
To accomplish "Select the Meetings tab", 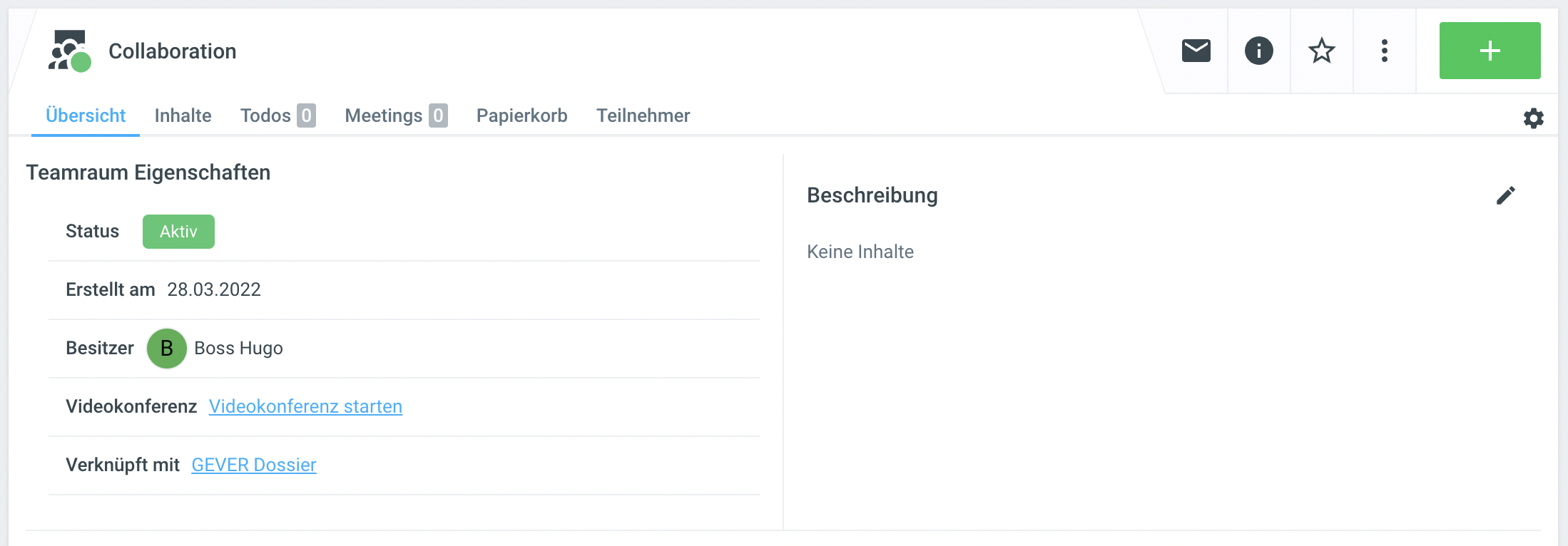I will click(x=395, y=115).
